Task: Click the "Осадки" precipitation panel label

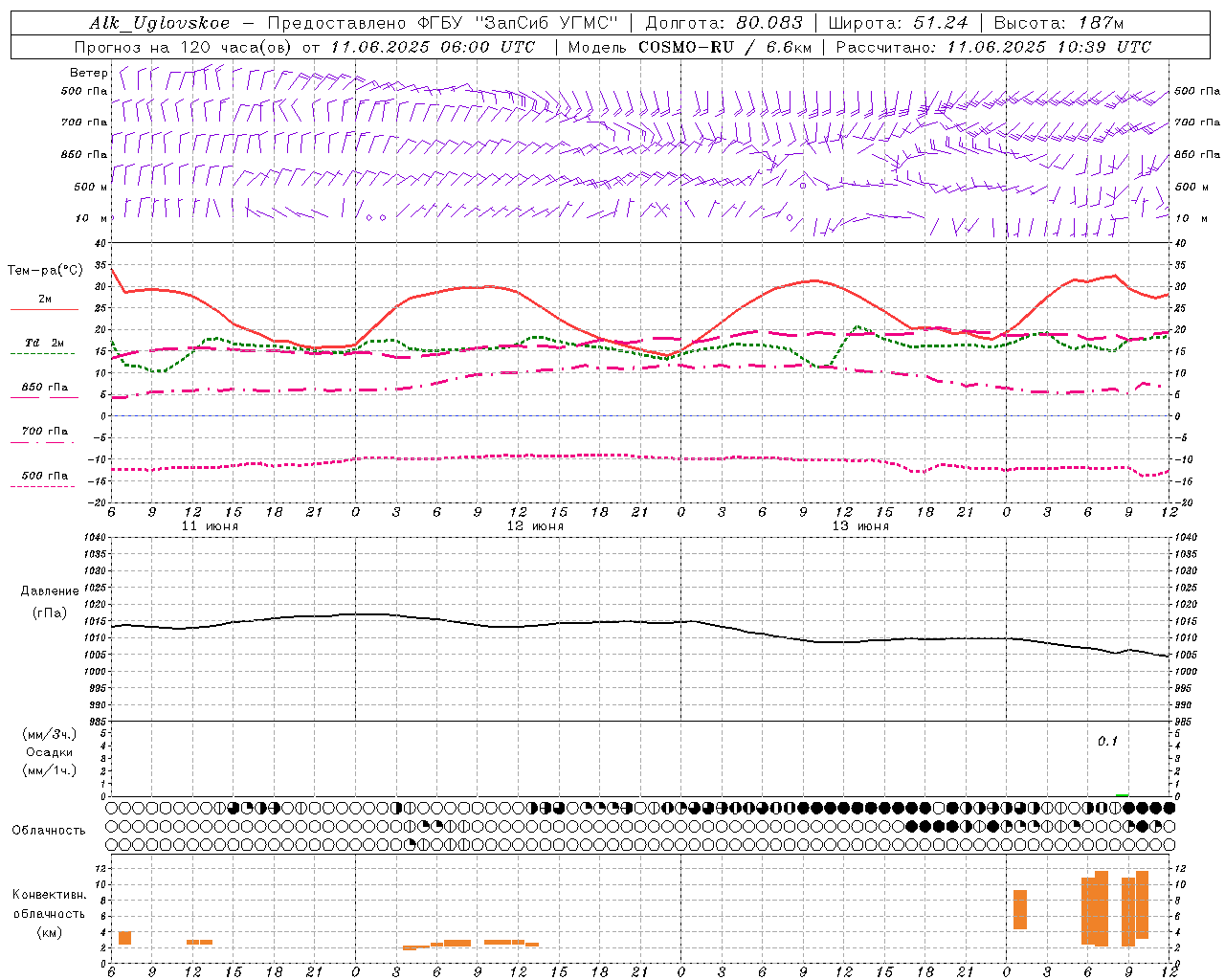Action: 50,752
